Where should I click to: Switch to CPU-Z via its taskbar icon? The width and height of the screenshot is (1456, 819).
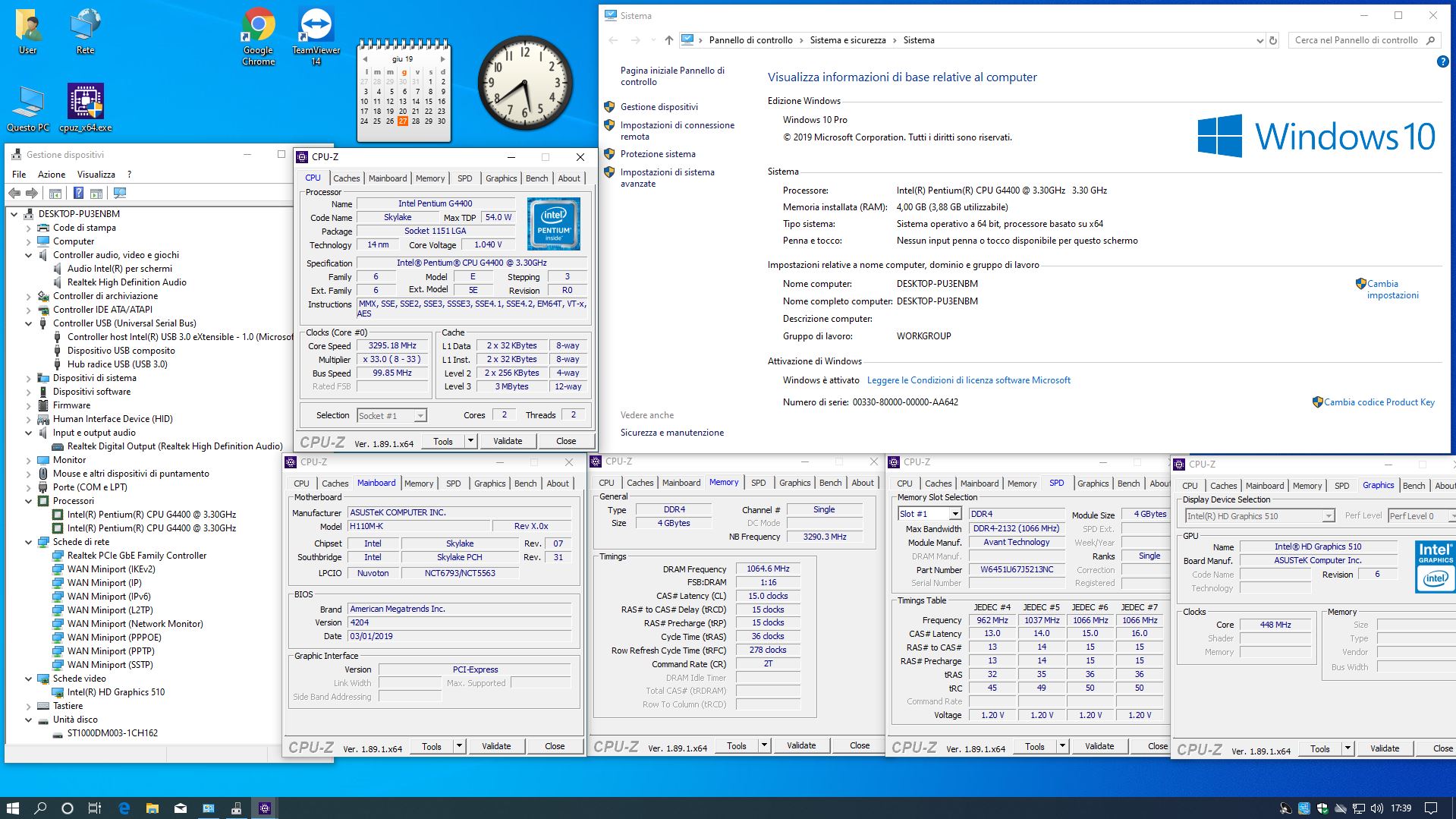(x=265, y=808)
